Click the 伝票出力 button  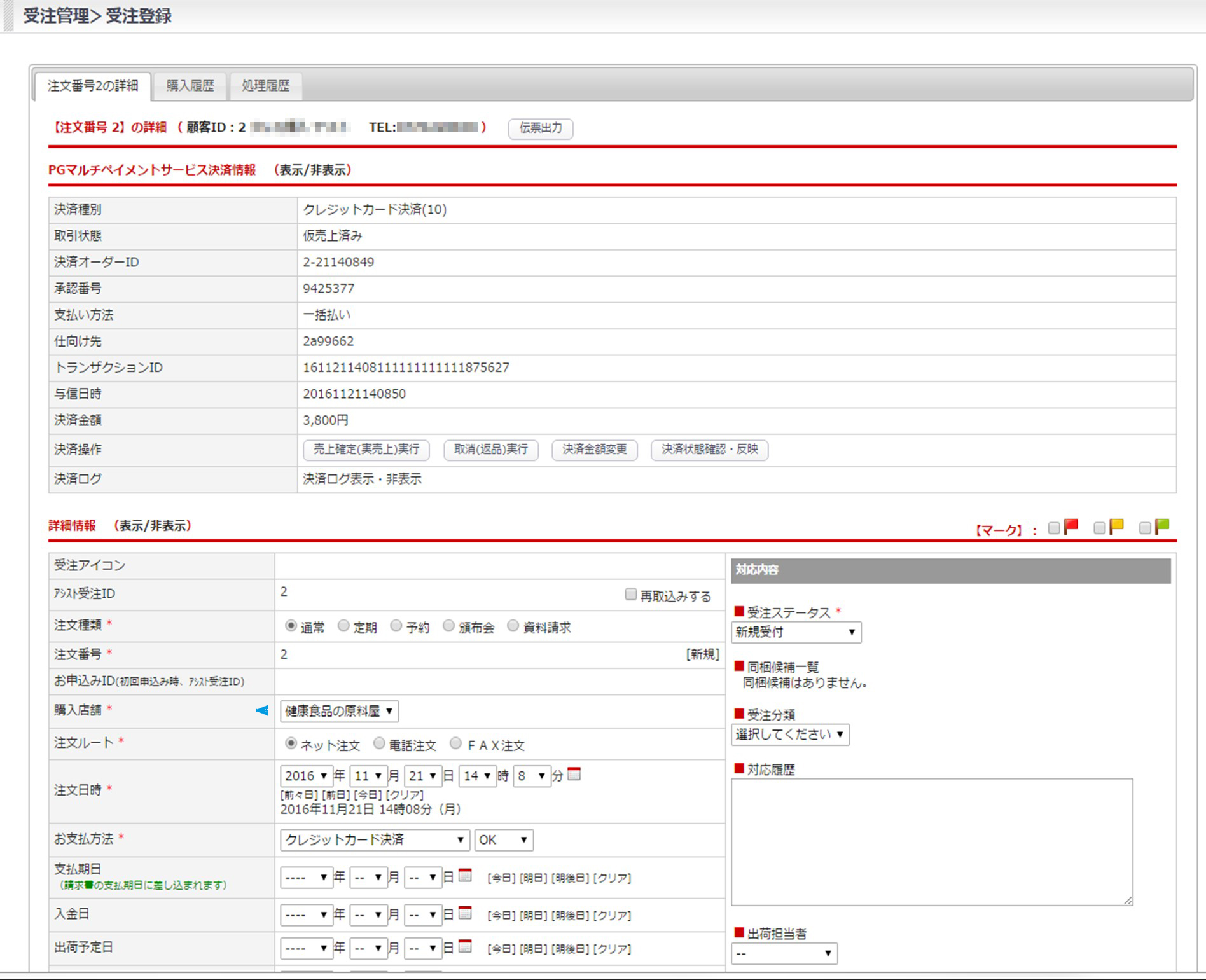pyautogui.click(x=540, y=128)
